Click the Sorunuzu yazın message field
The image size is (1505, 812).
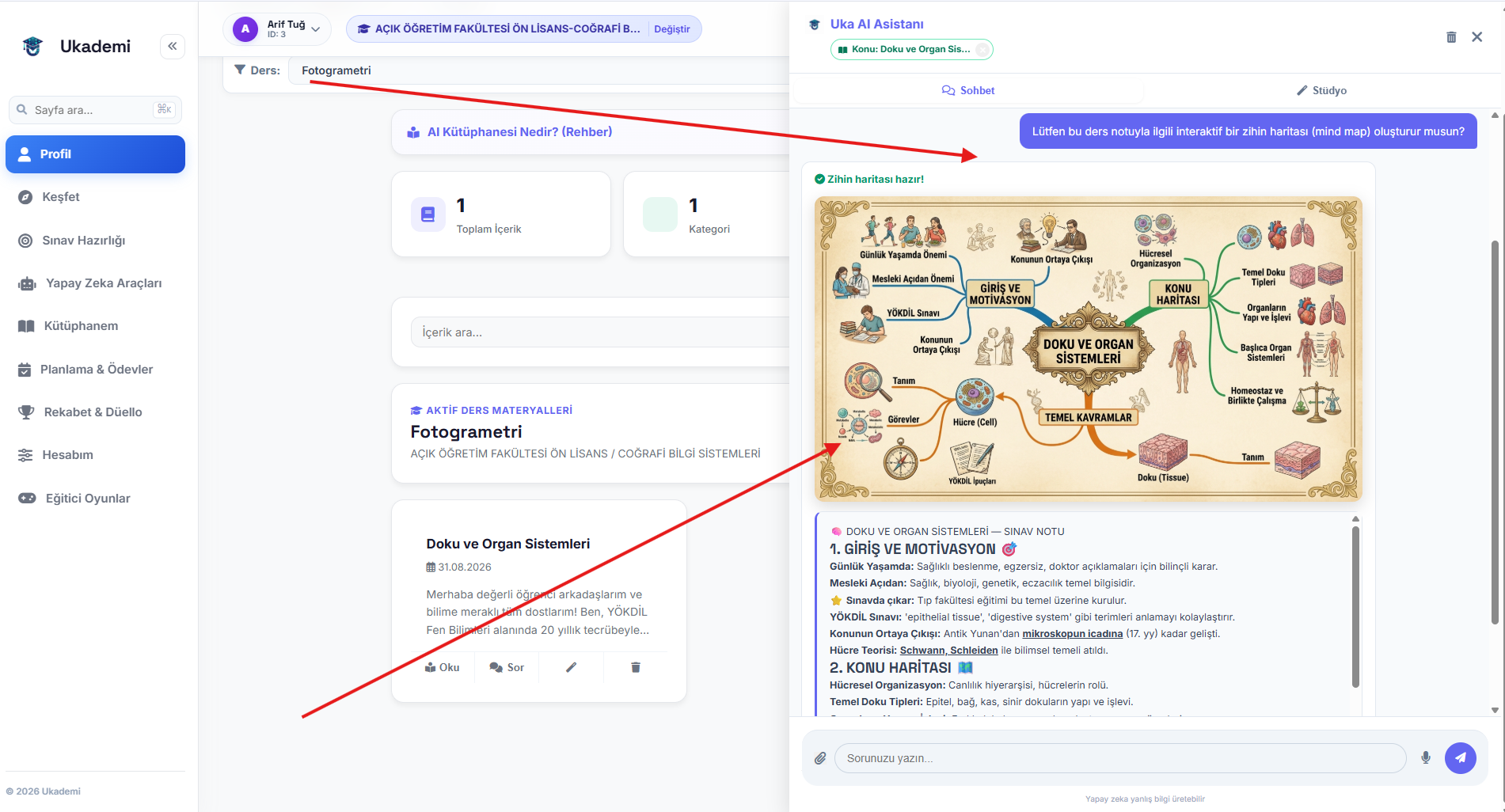click(x=1120, y=758)
